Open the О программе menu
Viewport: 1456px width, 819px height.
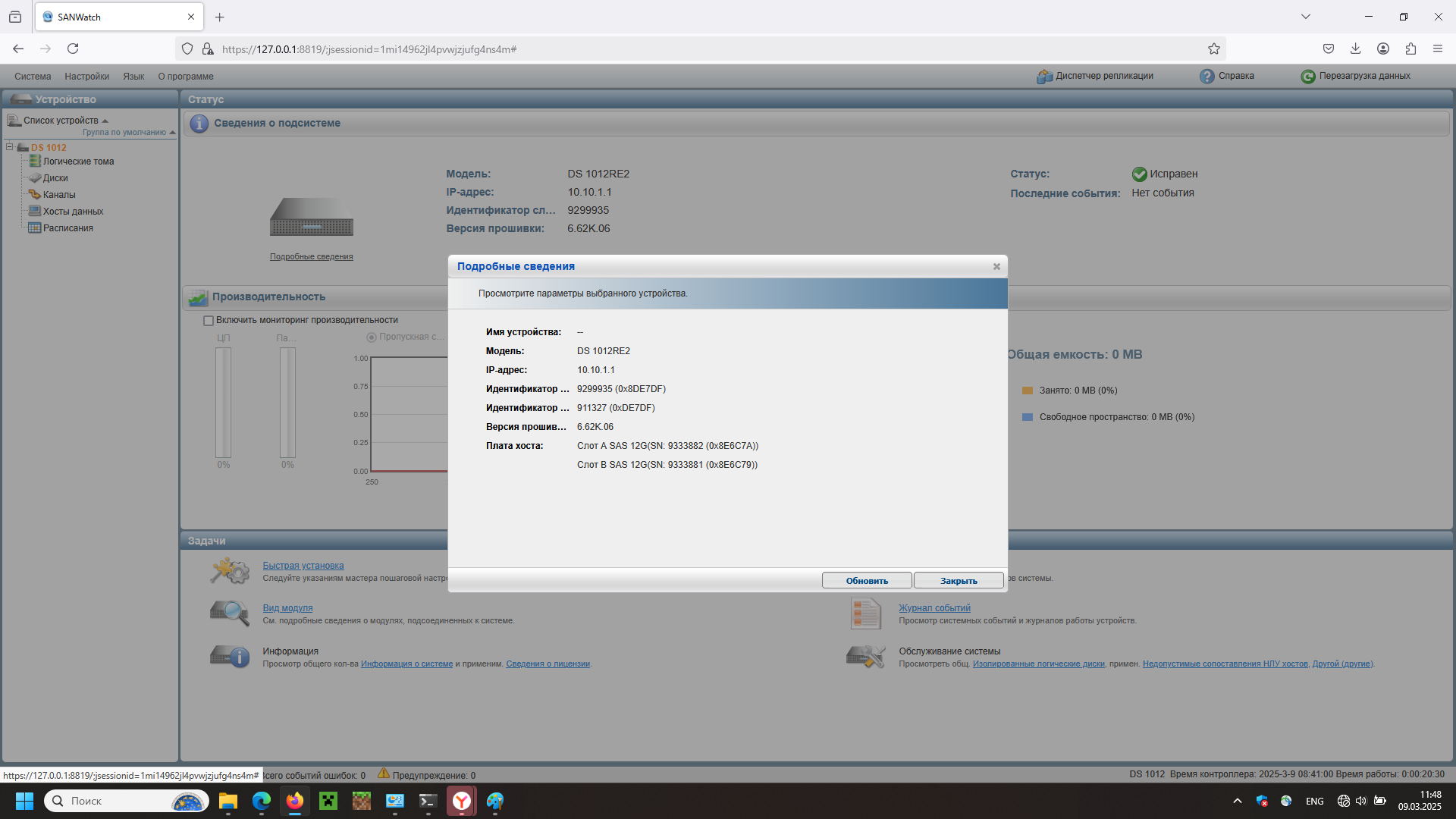click(x=186, y=77)
